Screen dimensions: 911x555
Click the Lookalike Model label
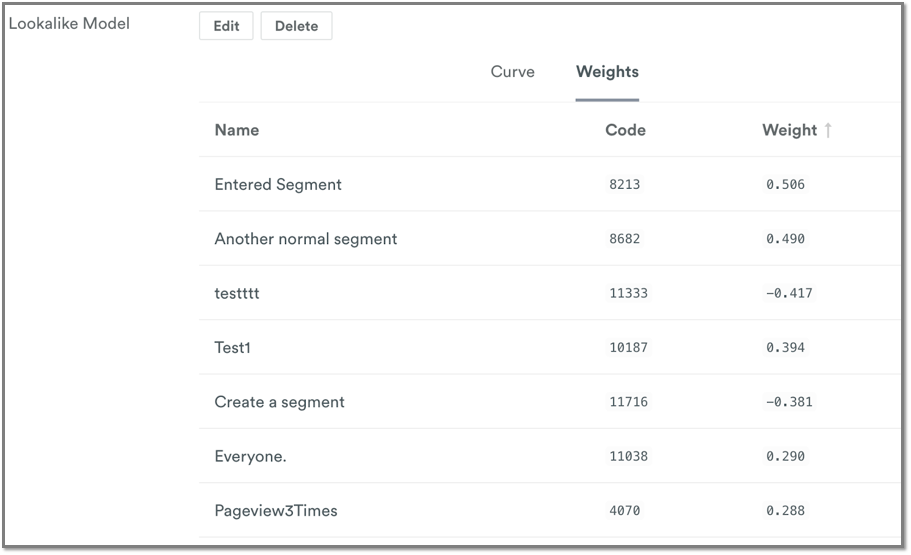(69, 24)
